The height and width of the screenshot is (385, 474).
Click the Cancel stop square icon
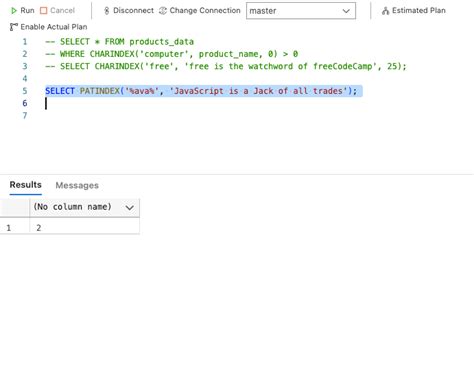tap(43, 11)
